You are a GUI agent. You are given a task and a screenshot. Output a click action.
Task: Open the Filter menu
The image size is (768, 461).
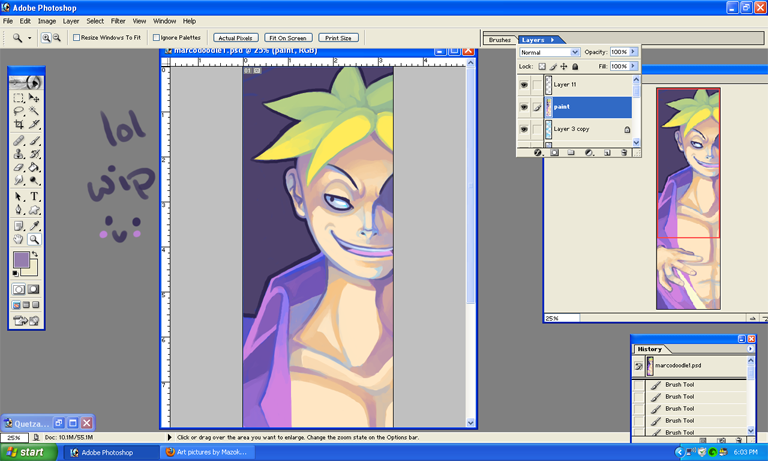coord(118,21)
